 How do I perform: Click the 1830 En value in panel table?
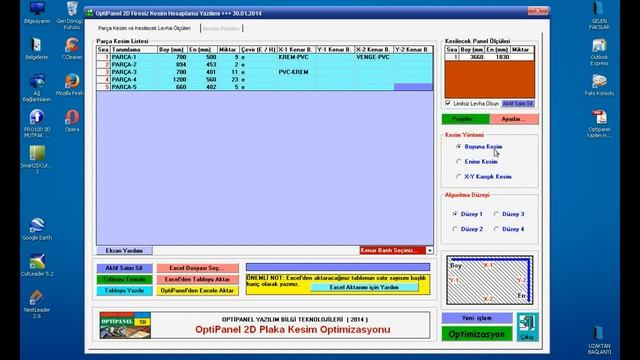coord(497,57)
